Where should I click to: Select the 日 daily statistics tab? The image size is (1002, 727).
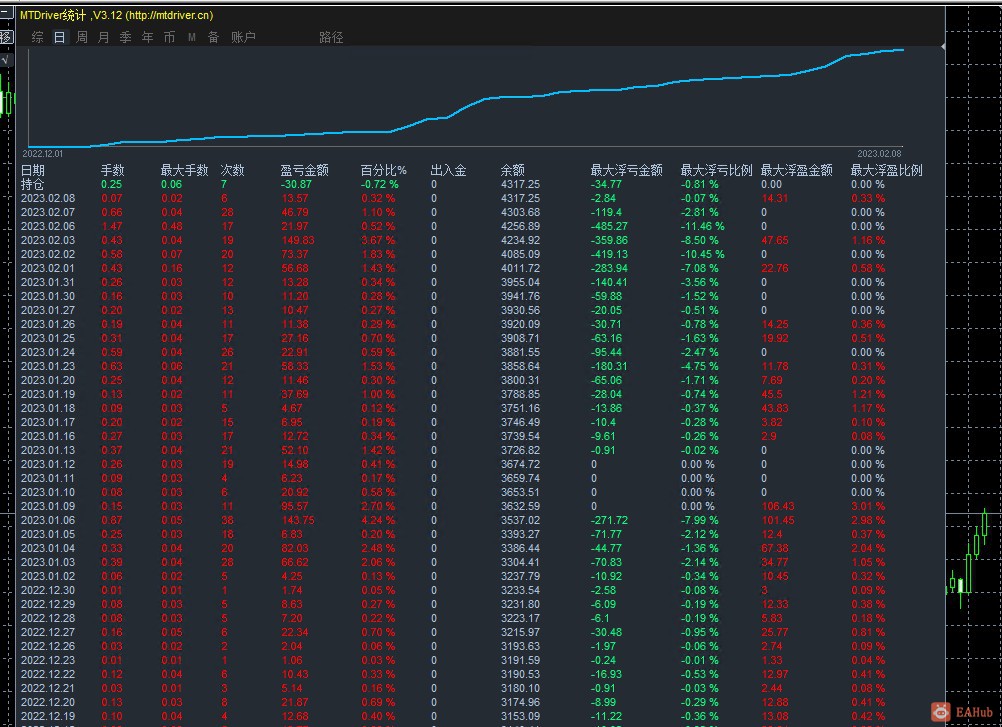59,37
